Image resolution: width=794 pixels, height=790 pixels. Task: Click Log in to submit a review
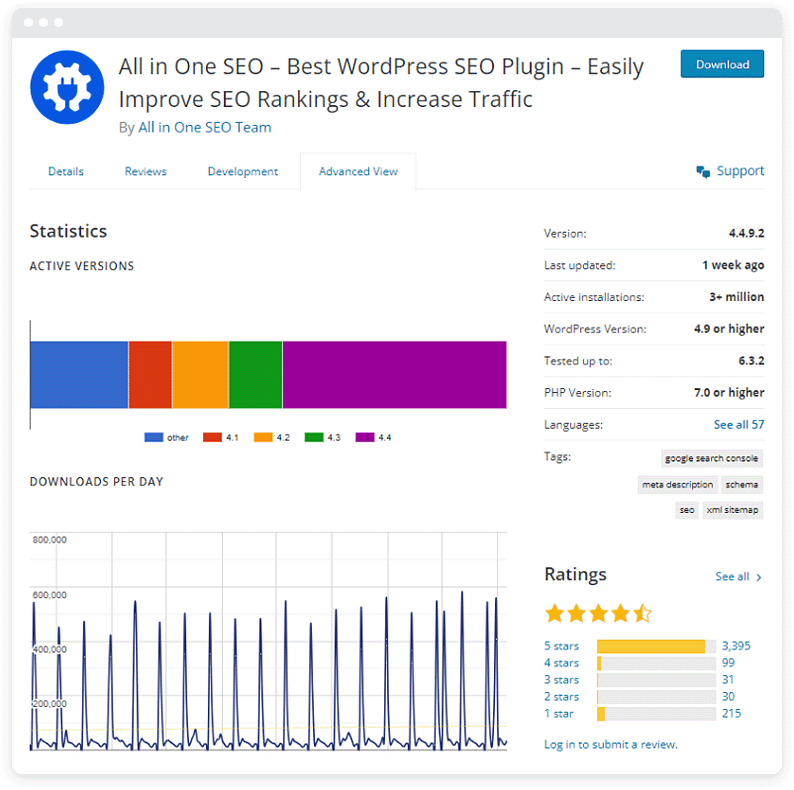(611, 744)
